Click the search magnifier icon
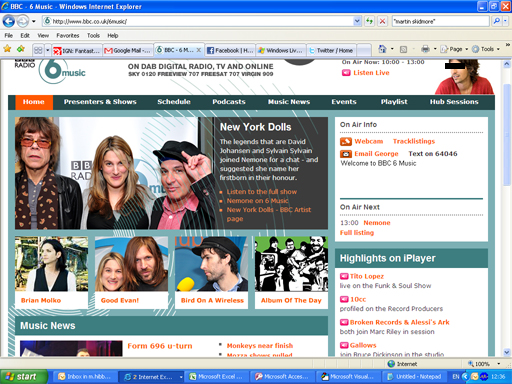The width and height of the screenshot is (512, 384). (496, 21)
